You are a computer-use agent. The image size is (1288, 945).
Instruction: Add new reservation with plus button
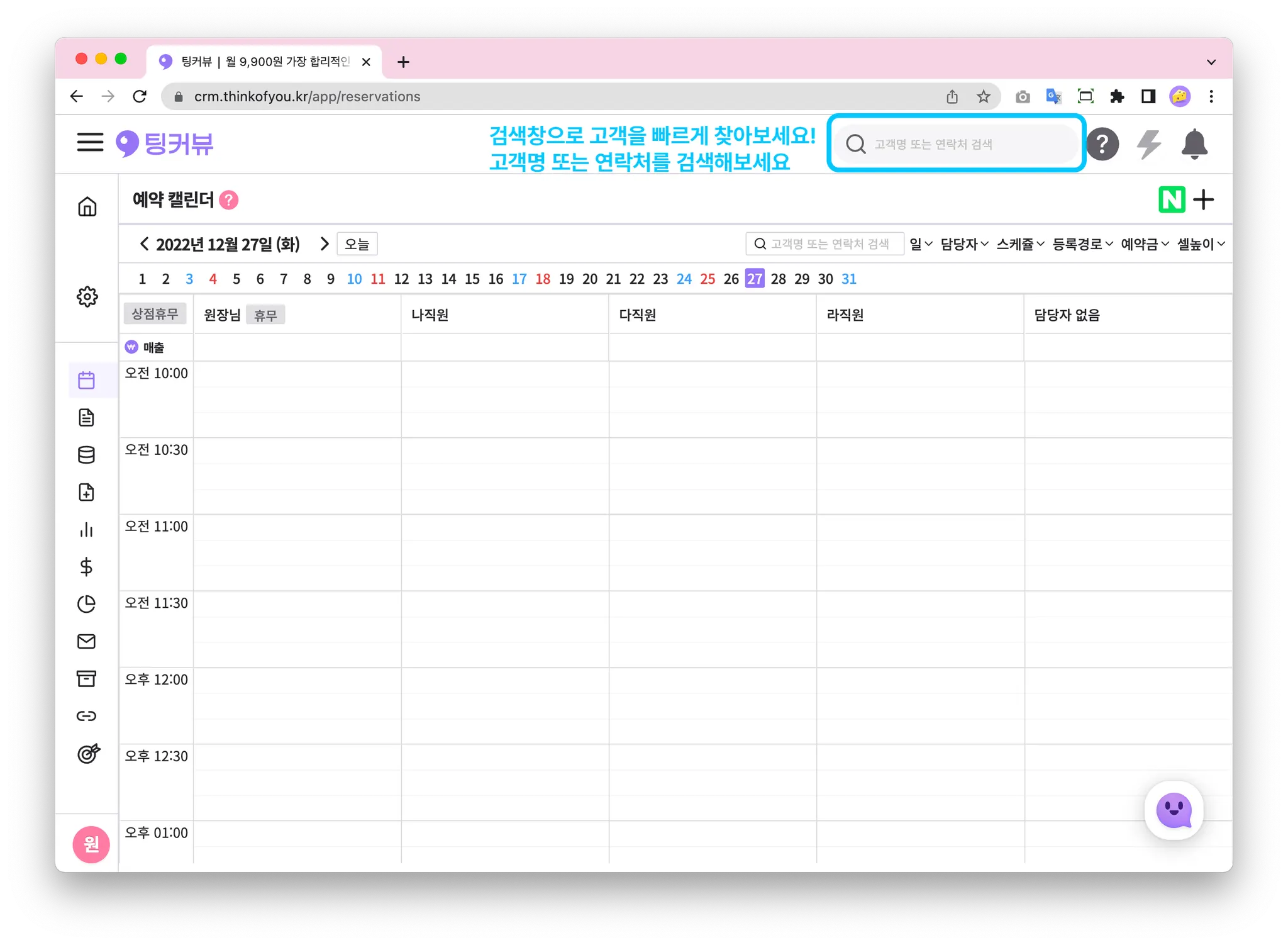coord(1204,200)
